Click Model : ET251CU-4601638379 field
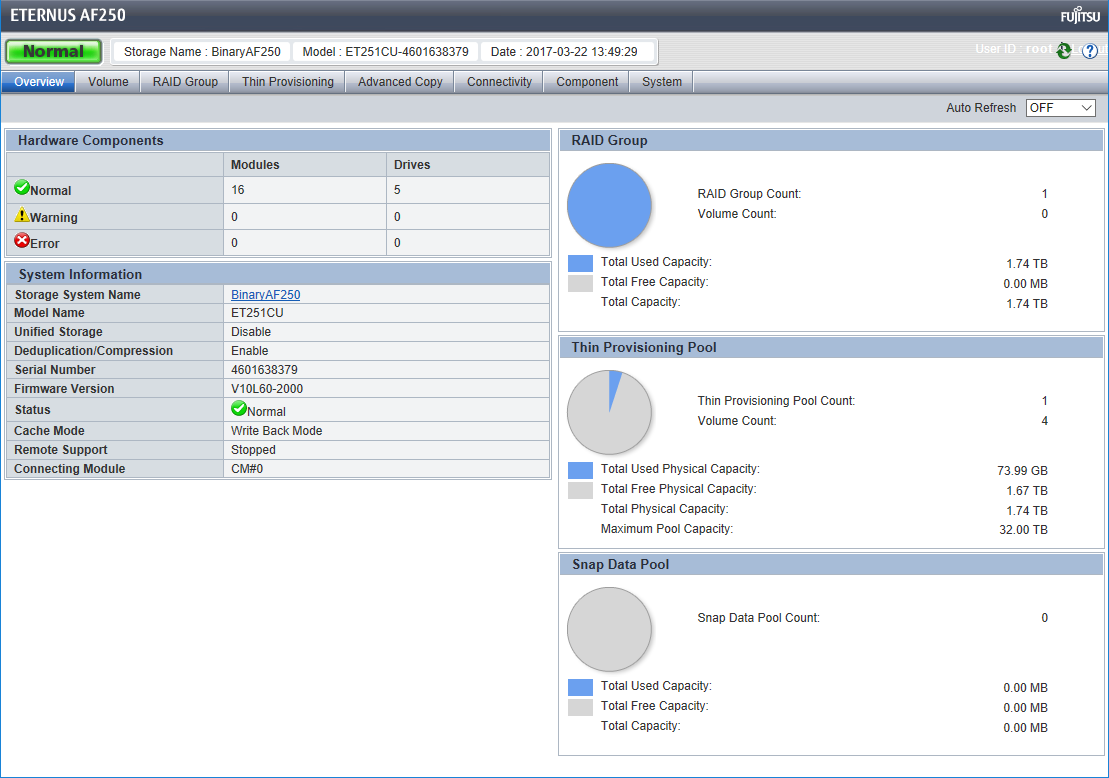Viewport: 1109px width, 778px height. (x=385, y=52)
